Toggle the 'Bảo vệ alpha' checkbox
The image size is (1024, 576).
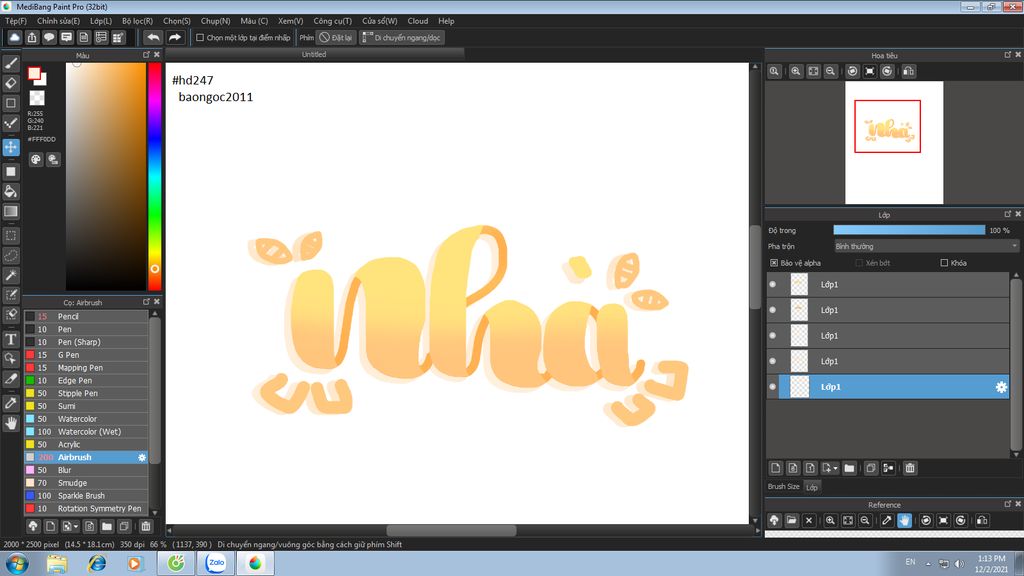(774, 263)
